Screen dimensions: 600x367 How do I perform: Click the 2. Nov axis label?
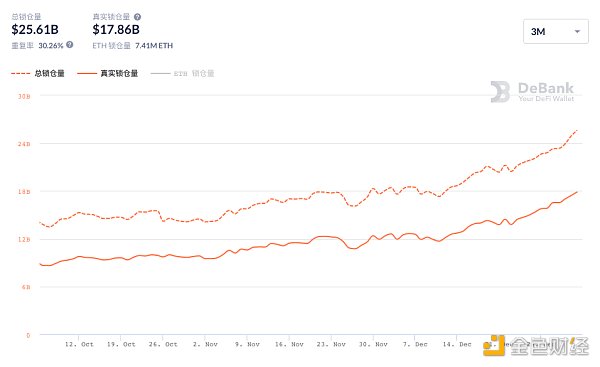point(205,344)
